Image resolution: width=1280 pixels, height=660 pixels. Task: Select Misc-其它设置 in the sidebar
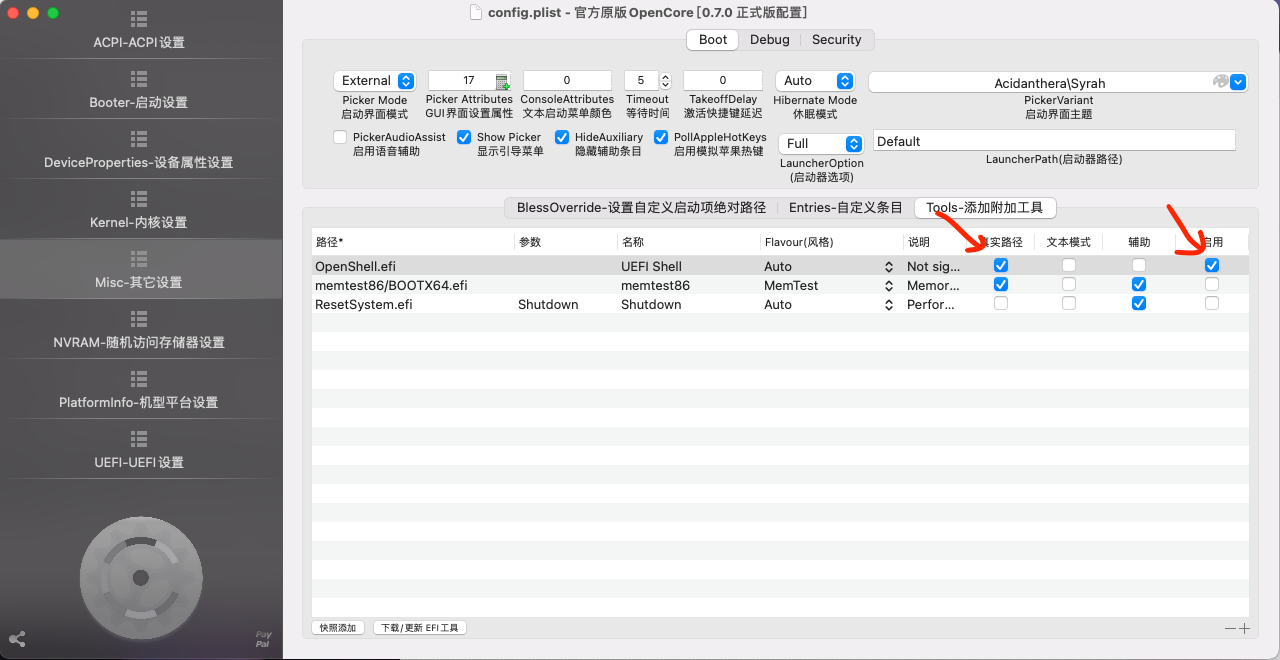point(139,270)
